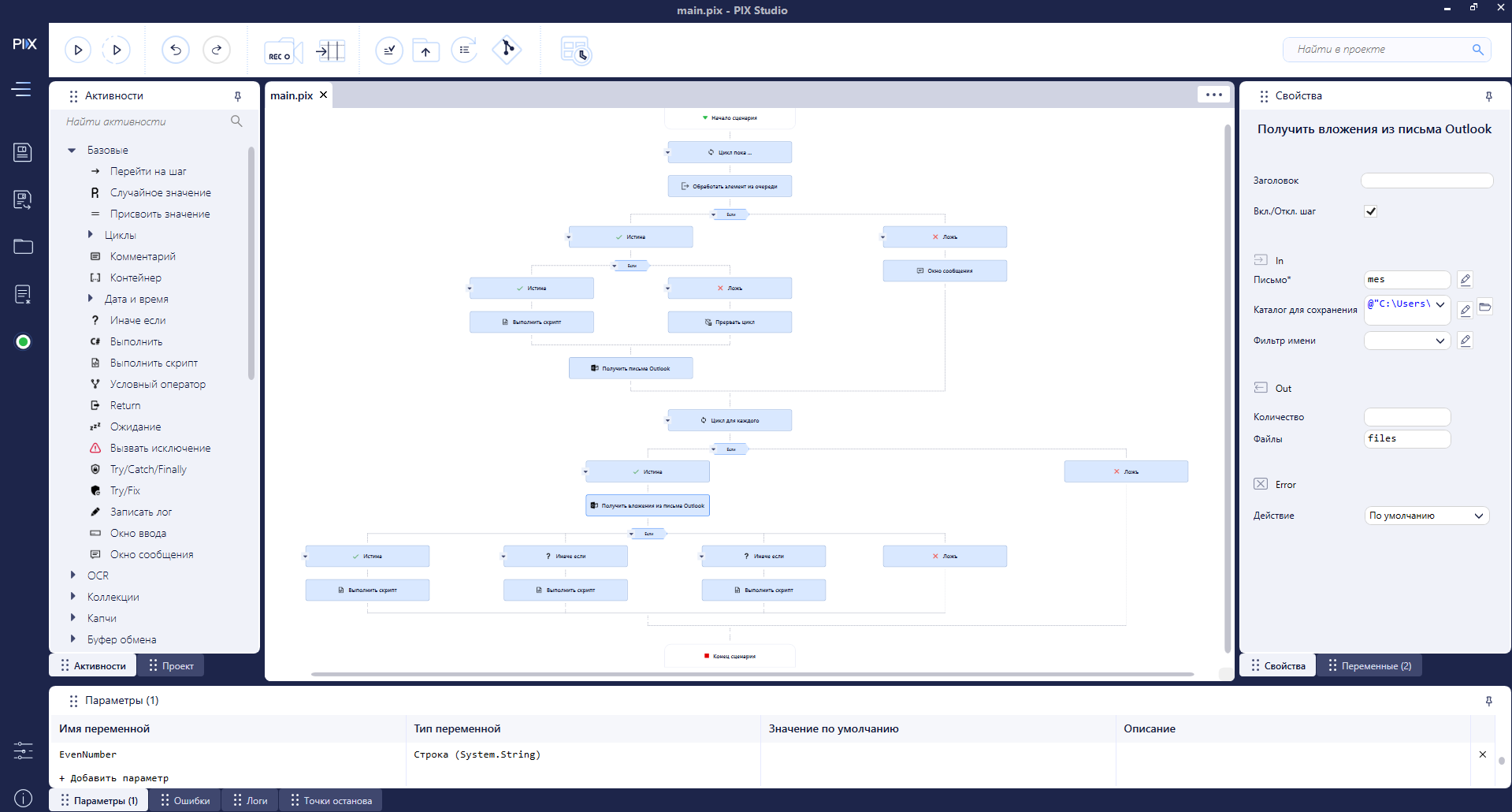Click the folder browse icon for Каталог
The width and height of the screenshot is (1512, 812).
coord(1485,307)
